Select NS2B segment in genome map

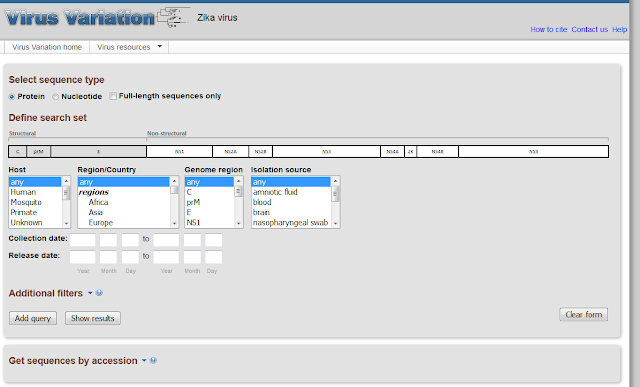pyautogui.click(x=260, y=151)
